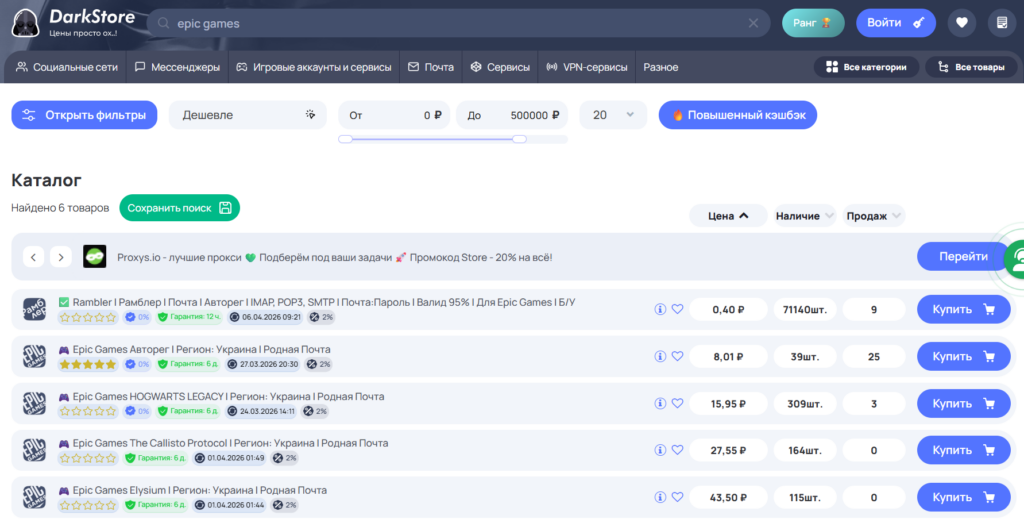
Task: Open favorites via heart icon in header
Action: pyautogui.click(x=961, y=23)
